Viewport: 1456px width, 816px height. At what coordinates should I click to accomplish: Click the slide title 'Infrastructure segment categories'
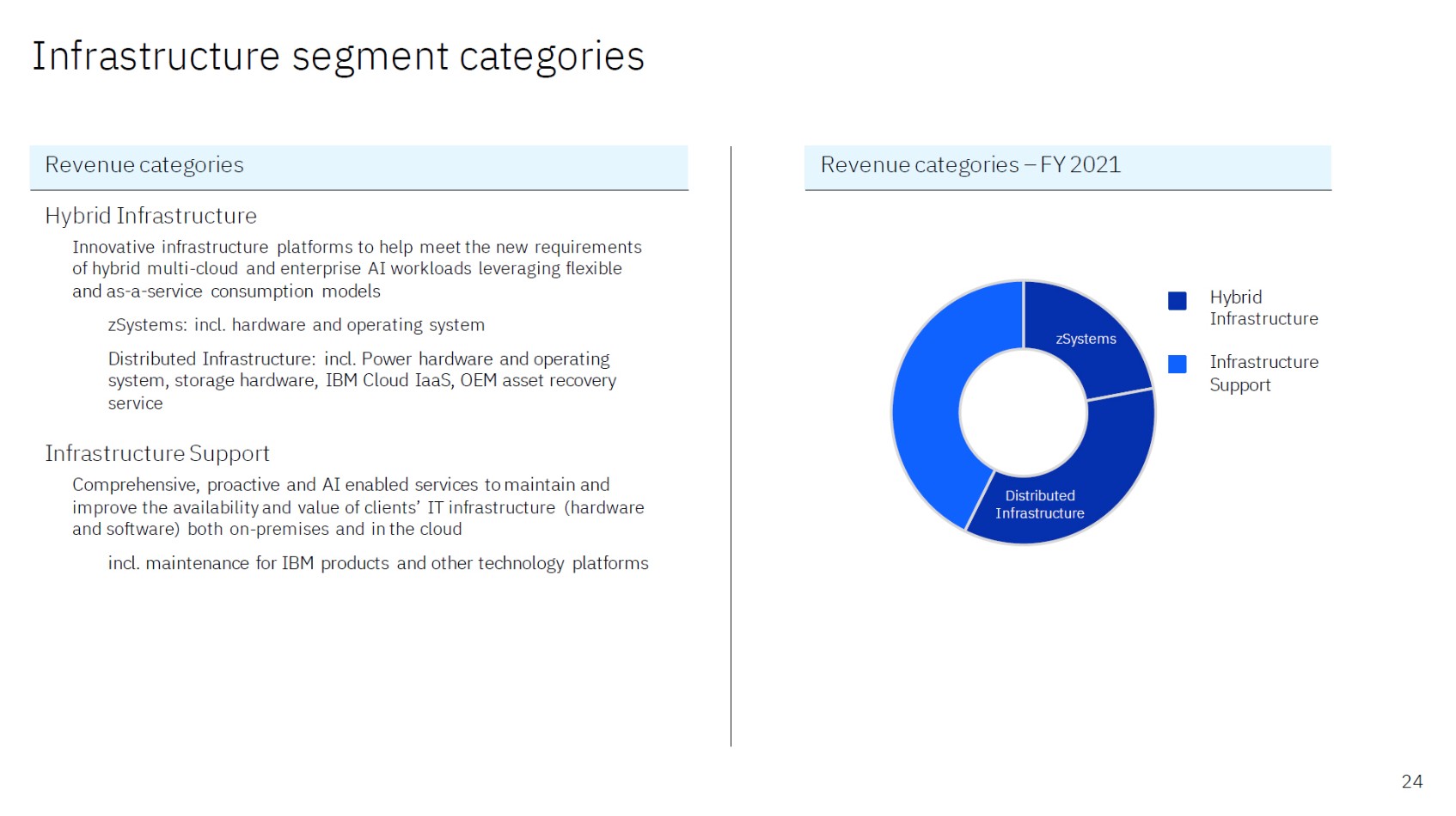tap(338, 57)
